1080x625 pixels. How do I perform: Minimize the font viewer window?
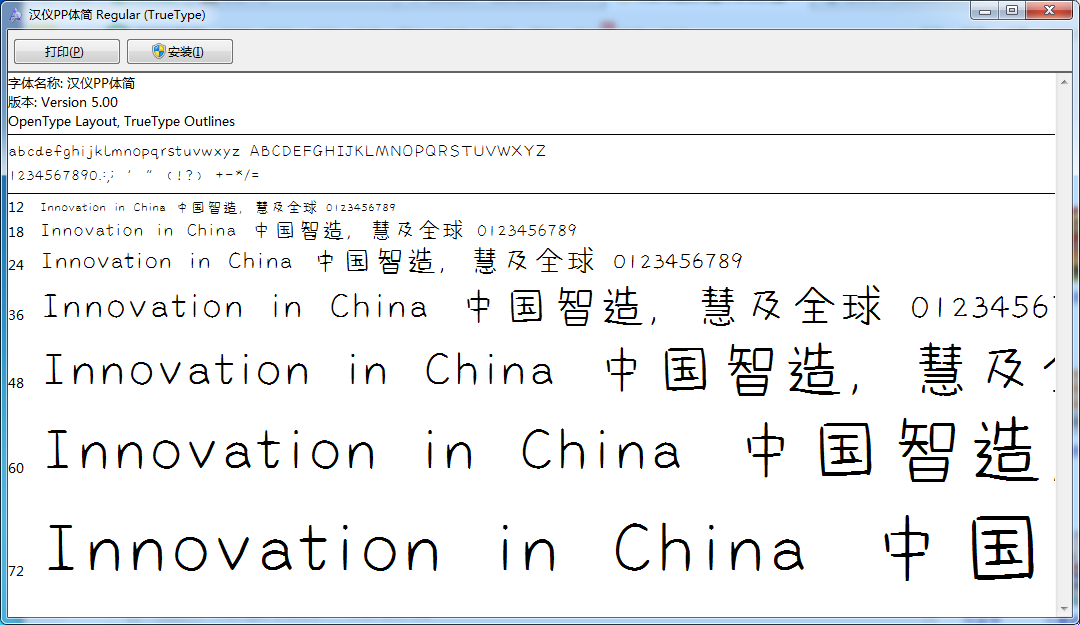[985, 10]
